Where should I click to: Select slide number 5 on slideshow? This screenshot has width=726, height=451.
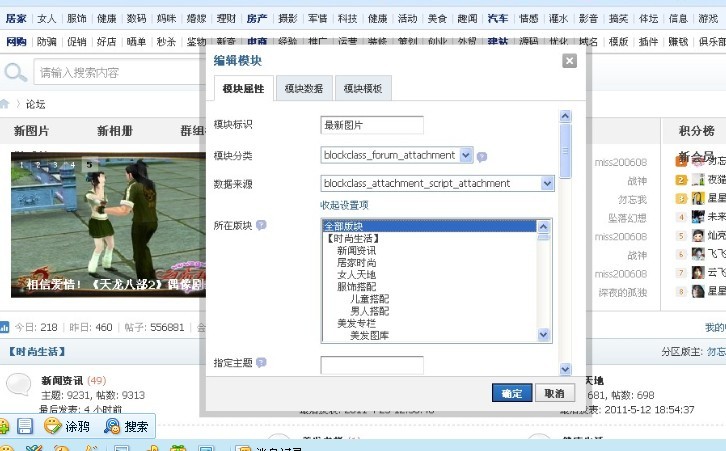coord(89,164)
